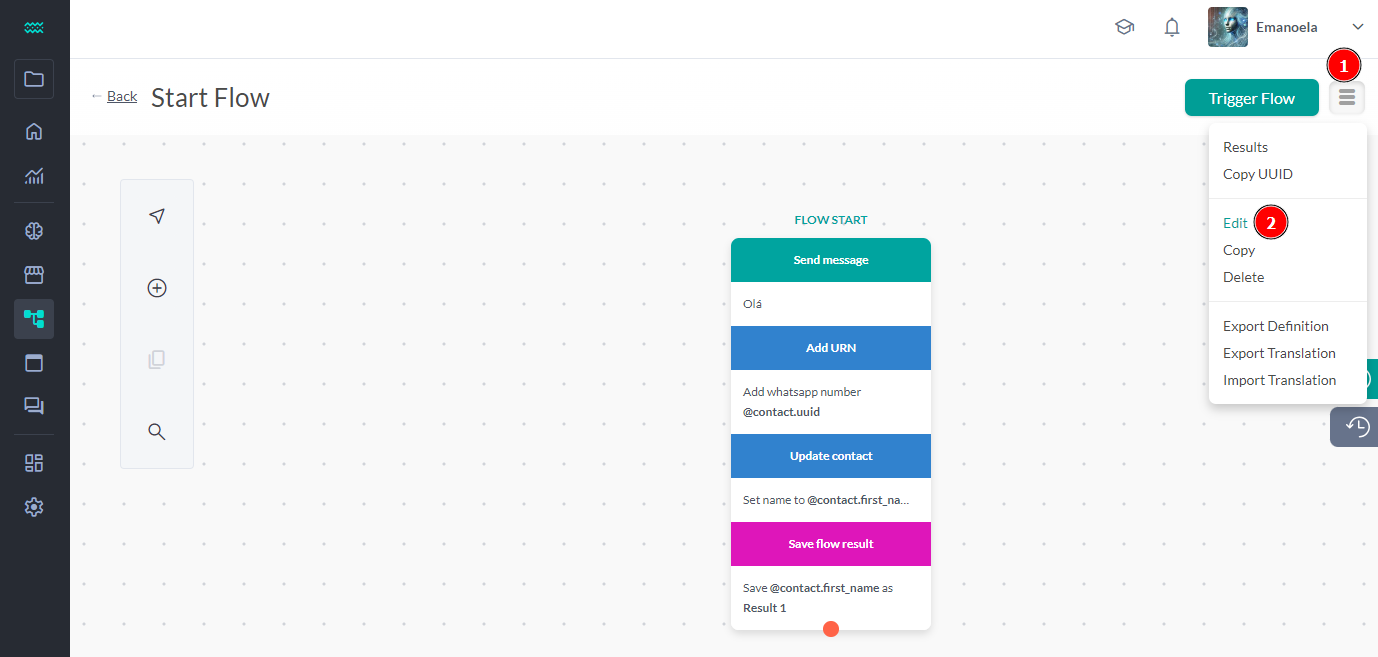Open notifications via the bell icon
The image size is (1378, 657).
tap(1171, 27)
